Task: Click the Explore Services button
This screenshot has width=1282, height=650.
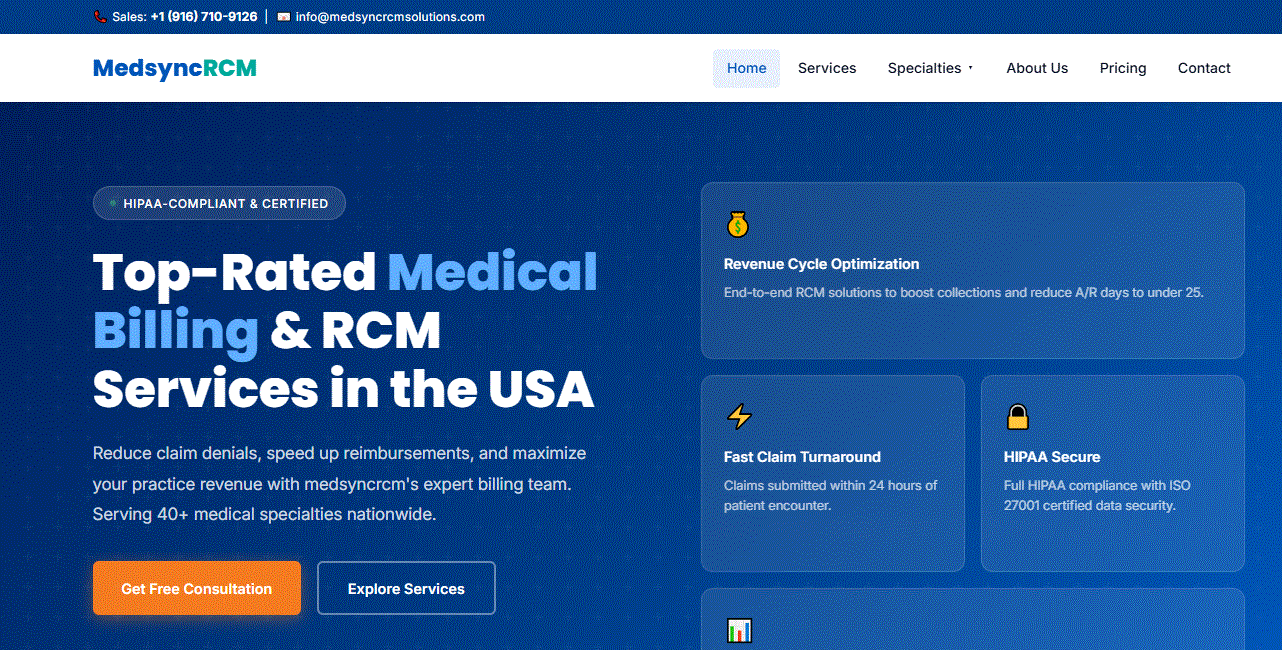Action: point(406,588)
